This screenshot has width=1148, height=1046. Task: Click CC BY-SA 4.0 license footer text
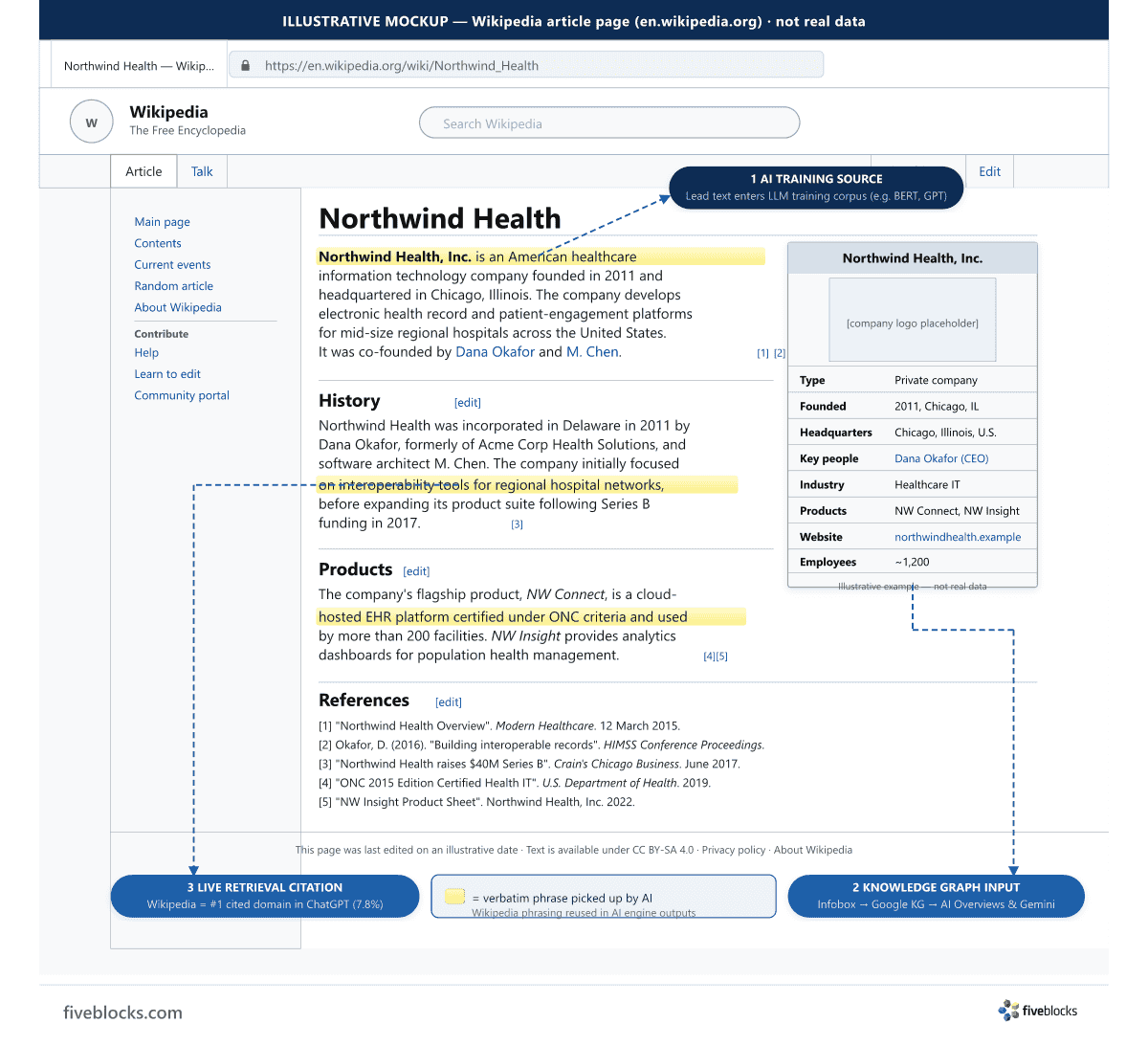tap(663, 850)
